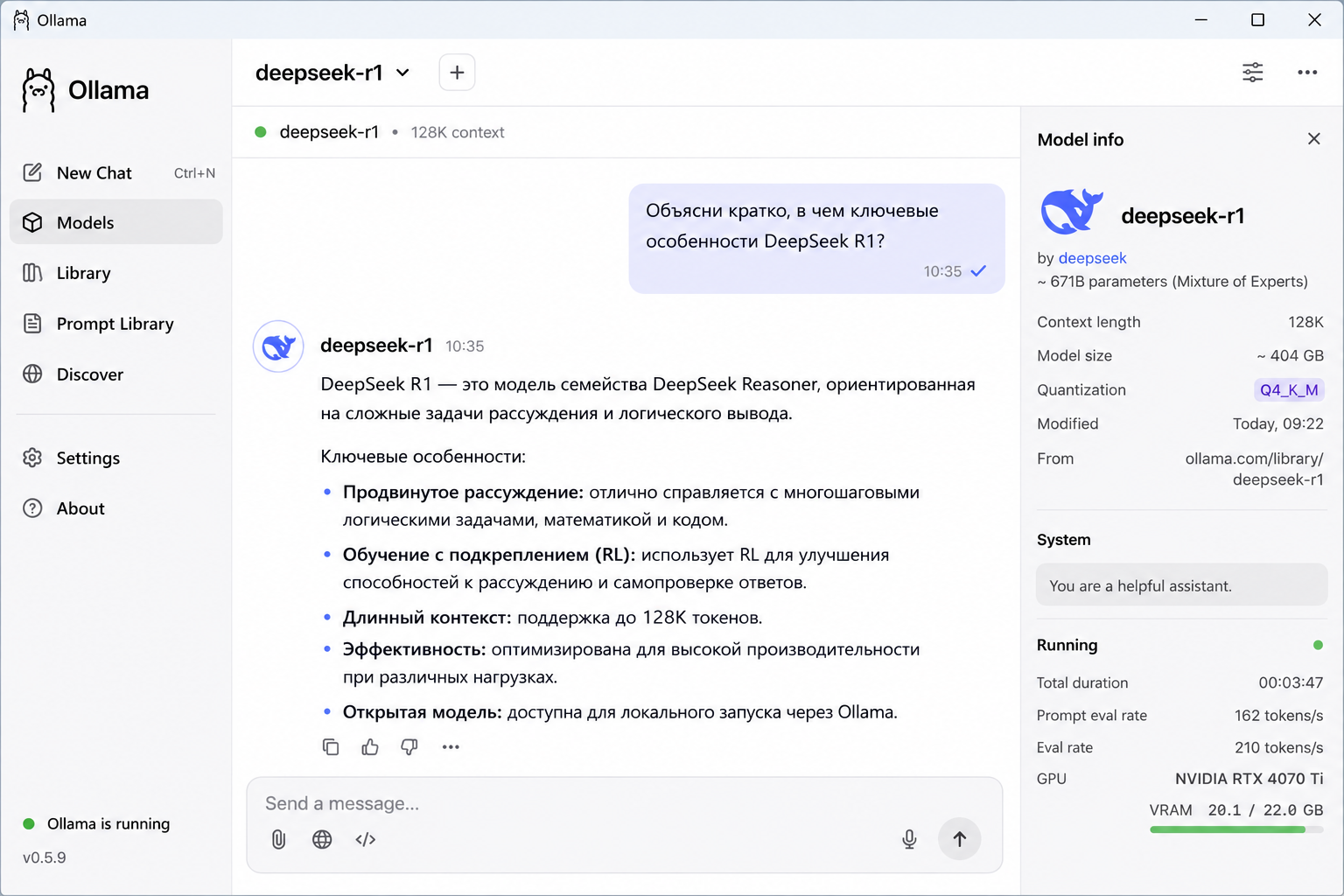This screenshot has width=1344, height=896.
Task: Click the Eval rate 210 tokens/s value
Action: tap(1278, 747)
